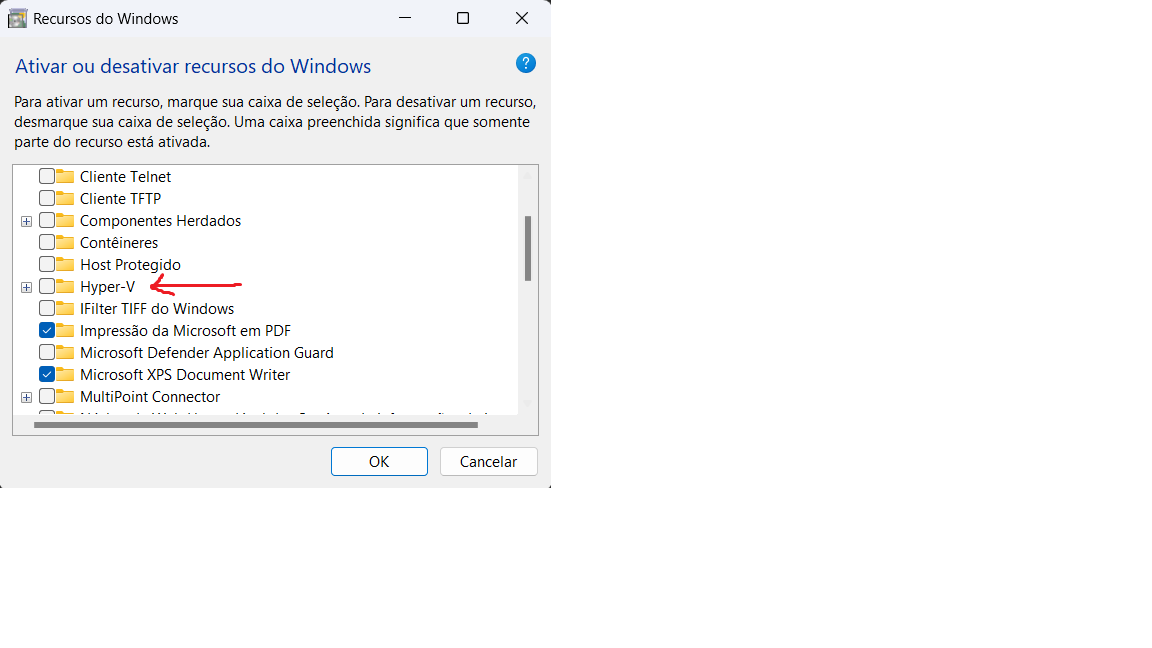Expand the MultiPoint Connector tree node
The height and width of the screenshot is (648, 1152).
click(x=26, y=397)
